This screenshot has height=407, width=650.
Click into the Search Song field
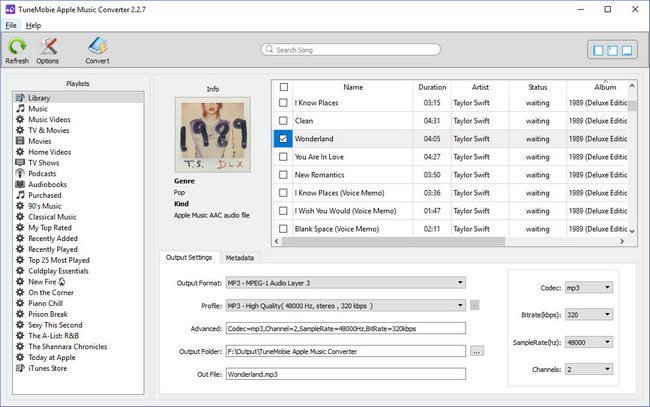351,50
